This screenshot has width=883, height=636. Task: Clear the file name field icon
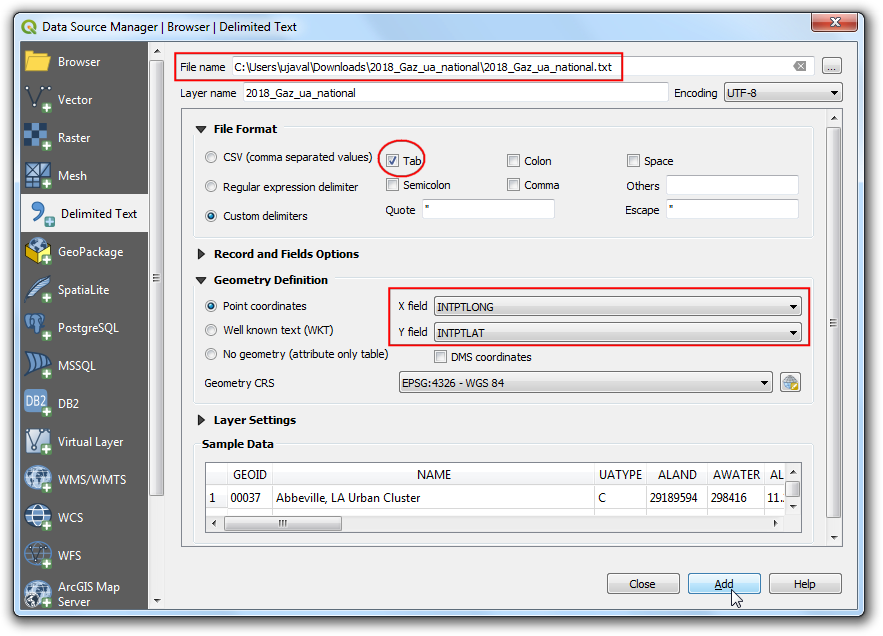tap(800, 66)
